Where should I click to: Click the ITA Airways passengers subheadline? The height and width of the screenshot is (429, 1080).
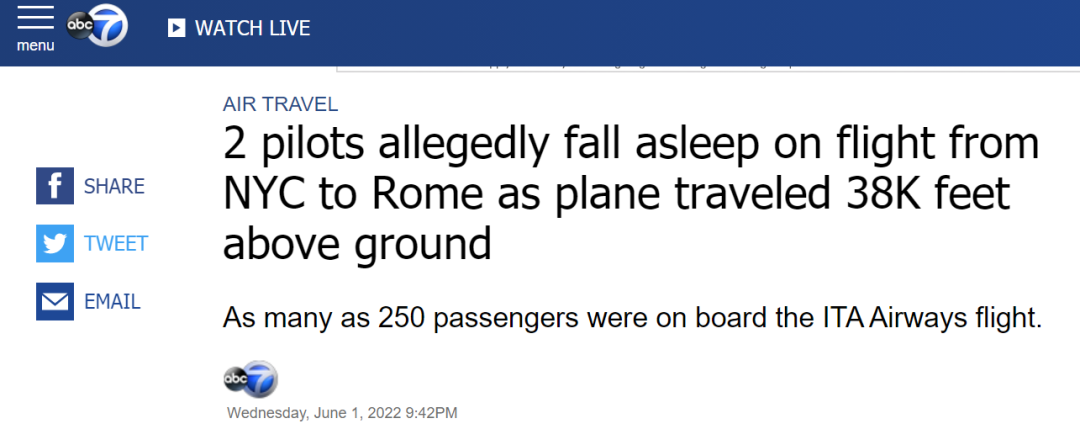tap(632, 319)
